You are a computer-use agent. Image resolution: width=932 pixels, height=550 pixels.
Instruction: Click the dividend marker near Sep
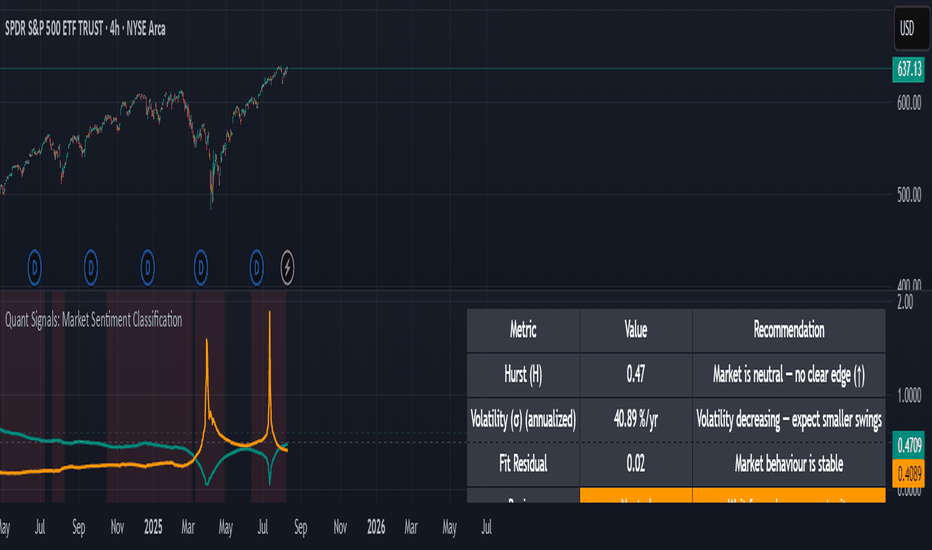click(91, 268)
